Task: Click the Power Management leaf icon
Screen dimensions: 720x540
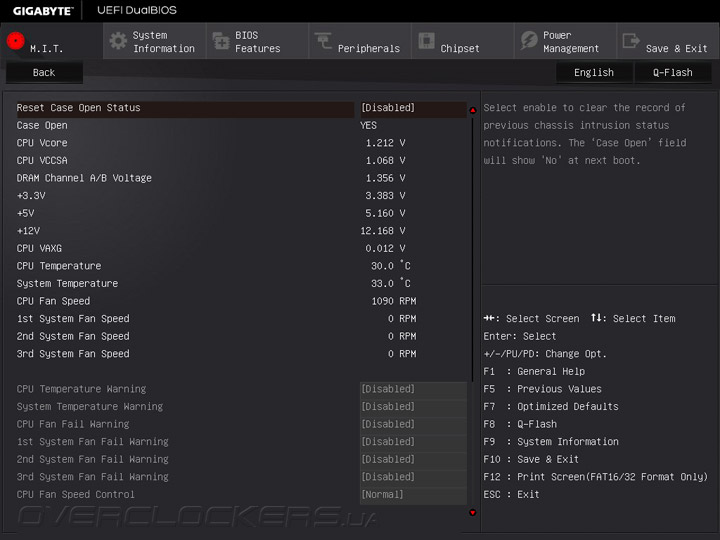Action: pyautogui.click(x=529, y=41)
